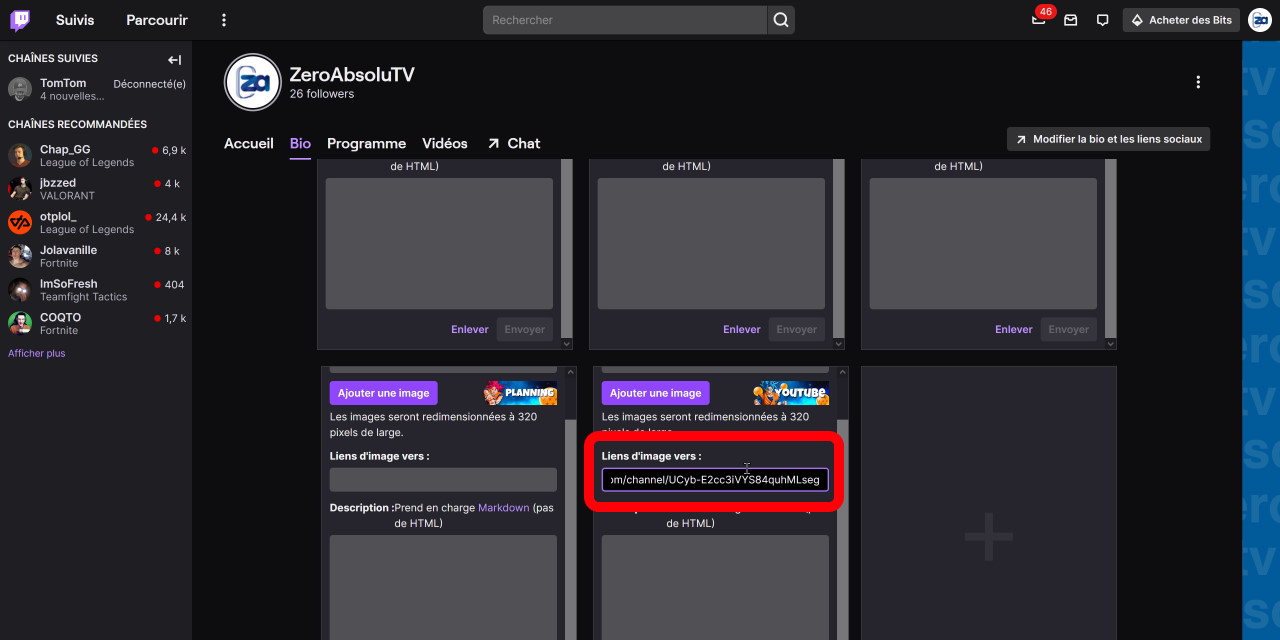Click Afficher plus in sidebar
Image resolution: width=1280 pixels, height=640 pixels.
click(37, 353)
